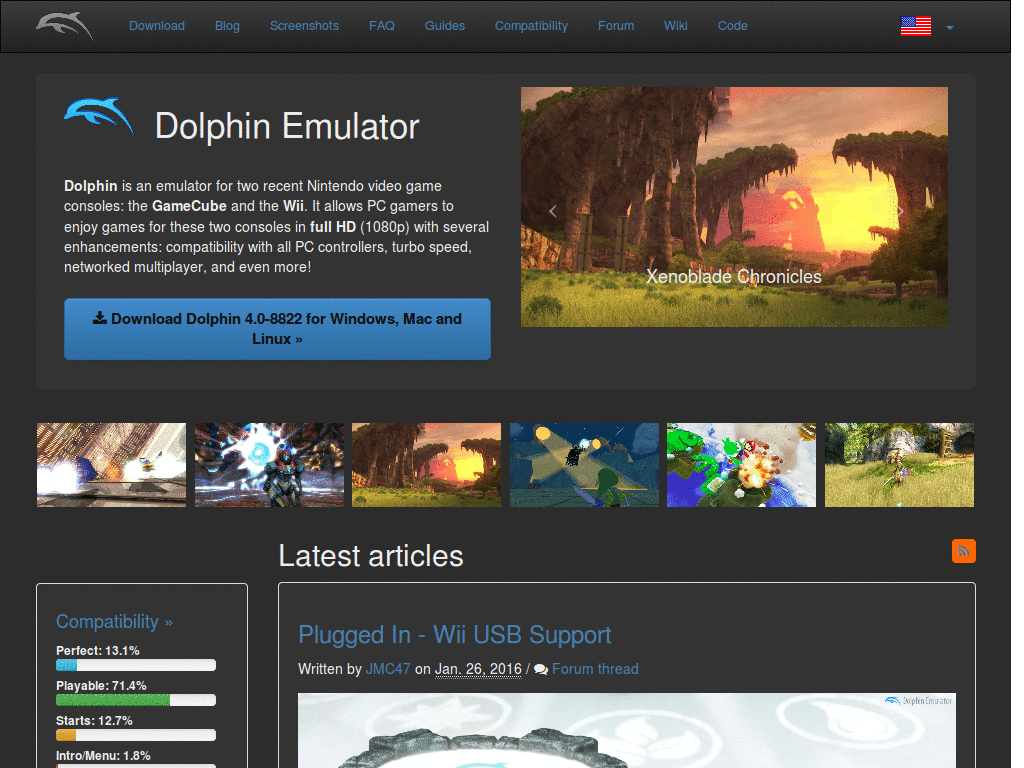The height and width of the screenshot is (768, 1024).
Task: Open the Xenoblade Chronicles screenshot thumbnail
Action: (426, 464)
